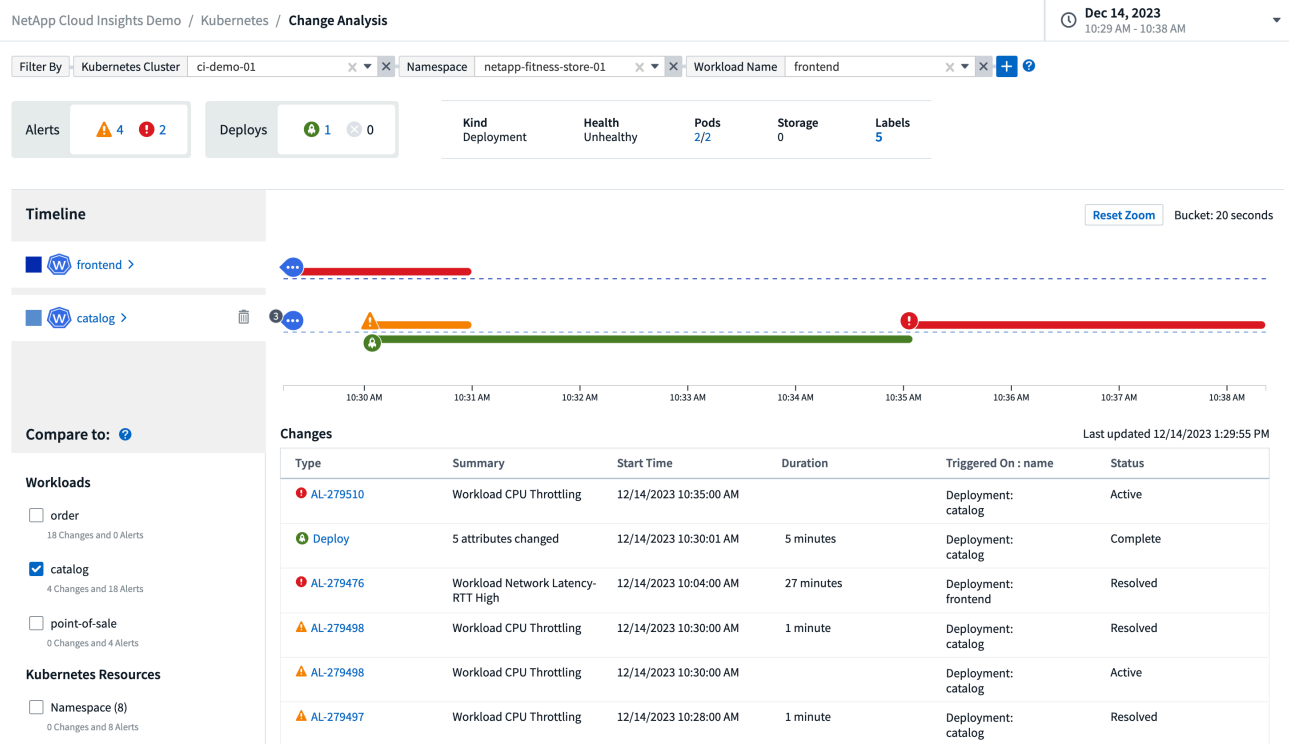Click the trash icon next to catalog
This screenshot has height=744, width=1289.
243,317
